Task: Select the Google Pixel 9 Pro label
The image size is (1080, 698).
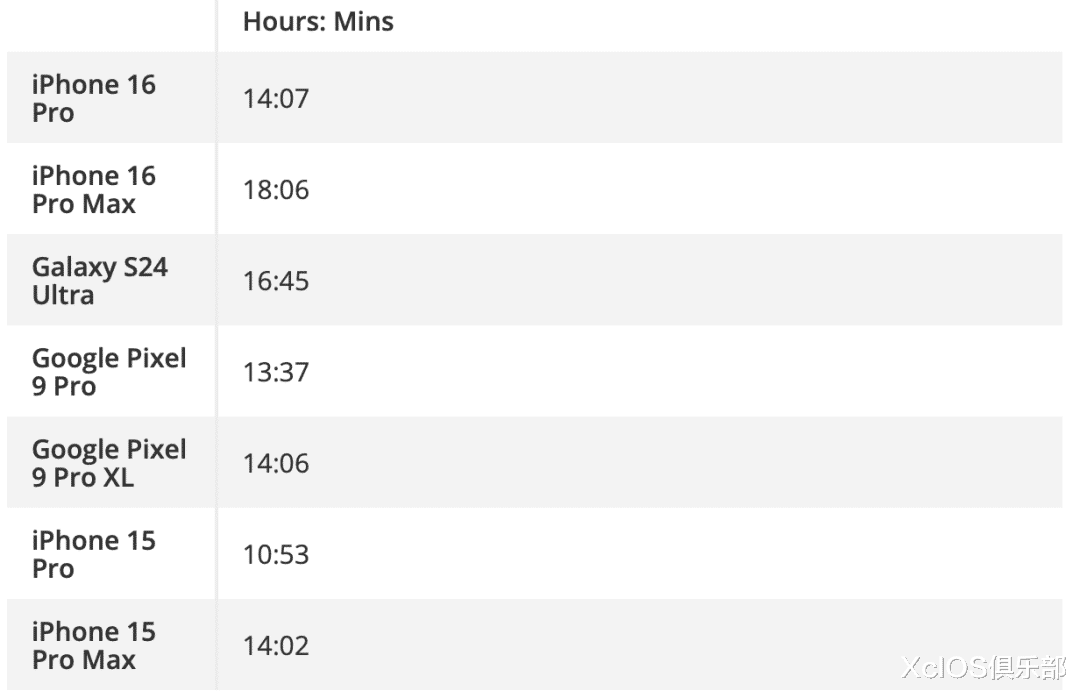Action: (109, 371)
